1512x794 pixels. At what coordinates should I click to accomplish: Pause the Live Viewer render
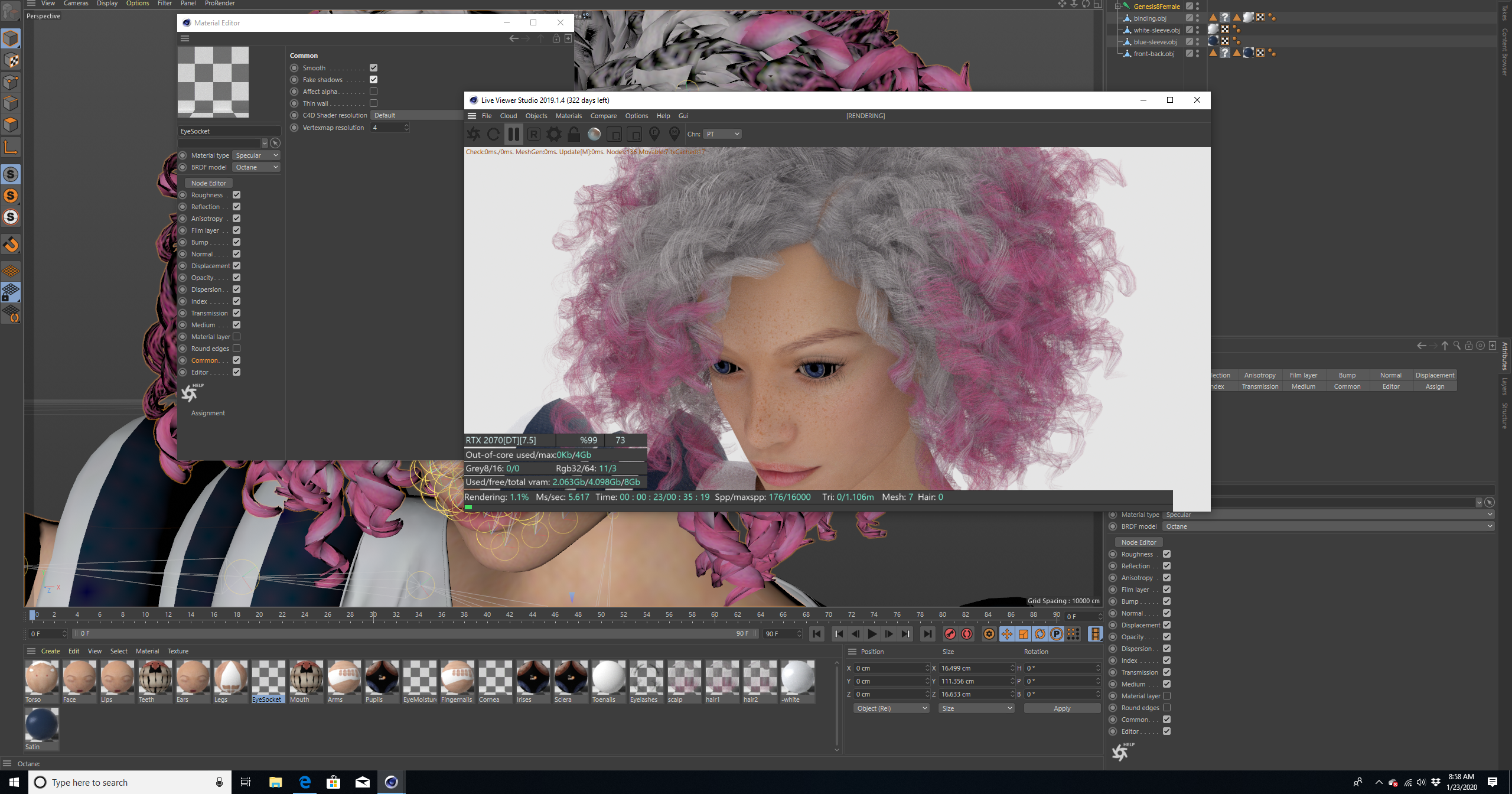pyautogui.click(x=513, y=134)
